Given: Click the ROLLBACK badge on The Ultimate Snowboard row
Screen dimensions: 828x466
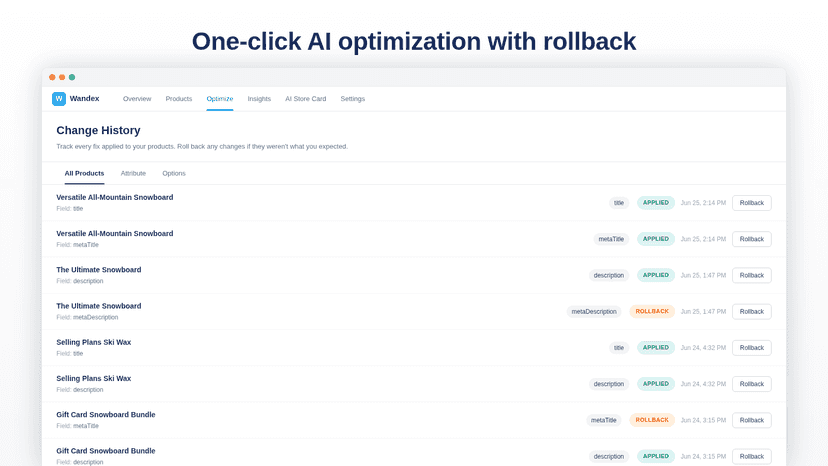Looking at the screenshot, I should pos(652,311).
